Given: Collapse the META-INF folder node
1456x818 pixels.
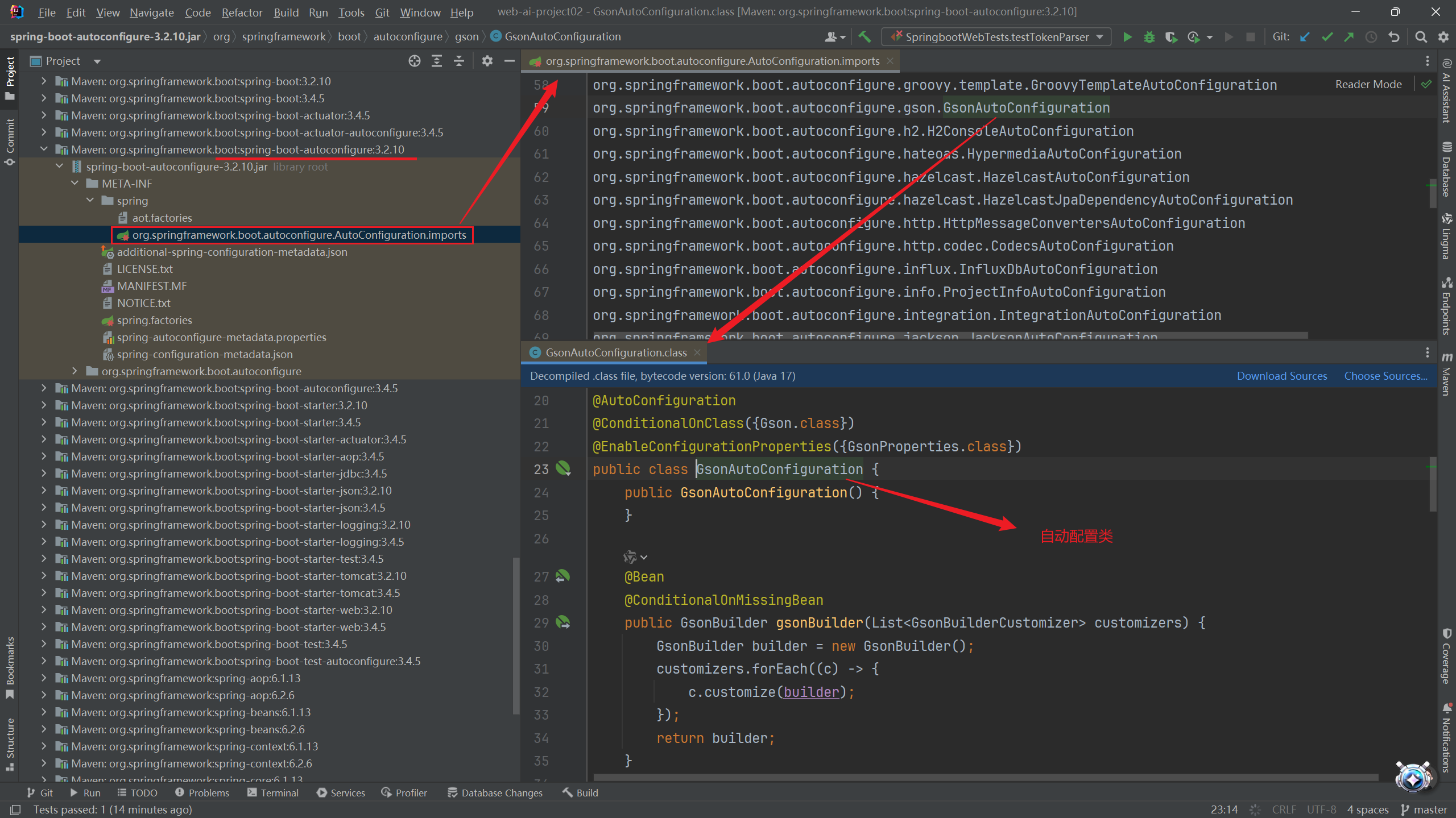Looking at the screenshot, I should (75, 184).
